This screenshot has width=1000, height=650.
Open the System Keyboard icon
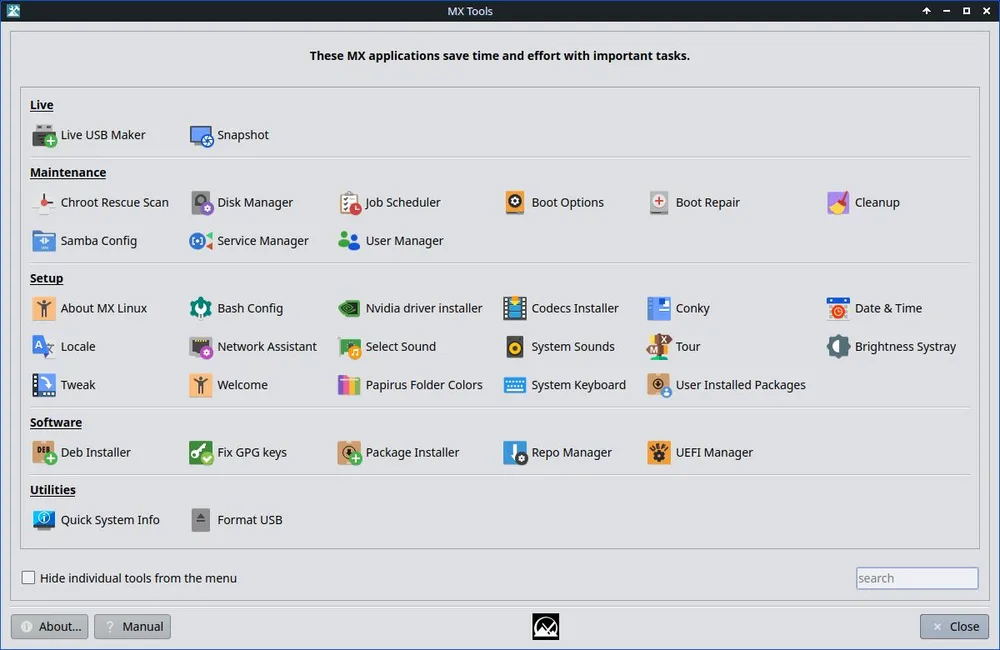click(515, 385)
